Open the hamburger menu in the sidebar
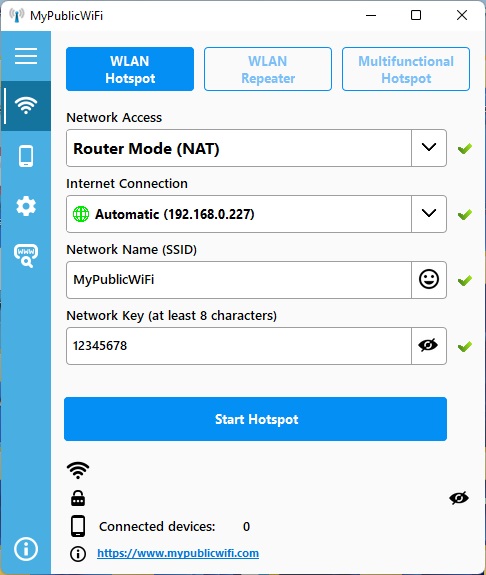Image resolution: width=486 pixels, height=575 pixels. [x=26, y=56]
